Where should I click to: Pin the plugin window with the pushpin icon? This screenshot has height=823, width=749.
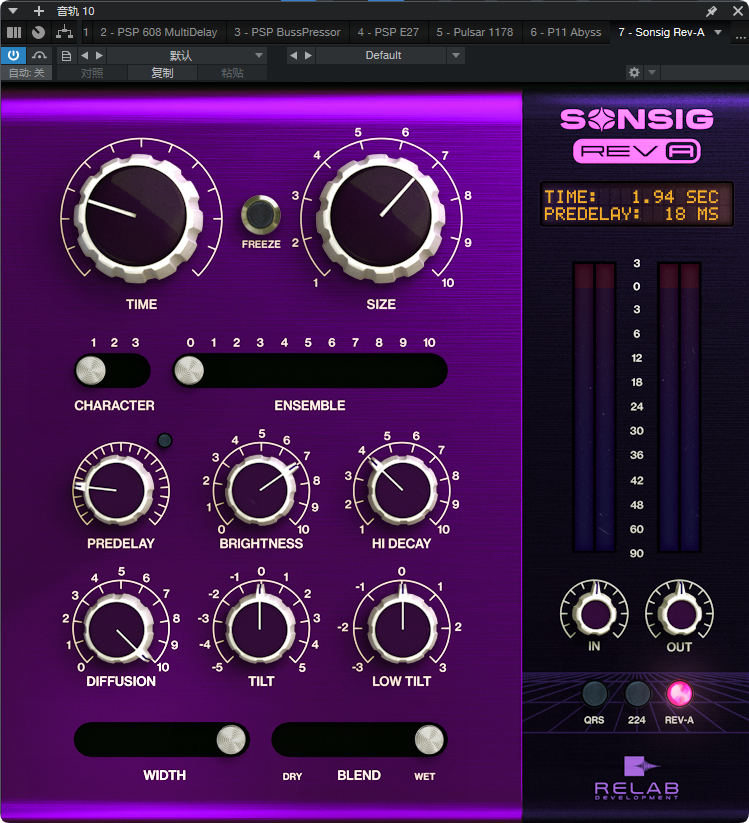(x=711, y=11)
